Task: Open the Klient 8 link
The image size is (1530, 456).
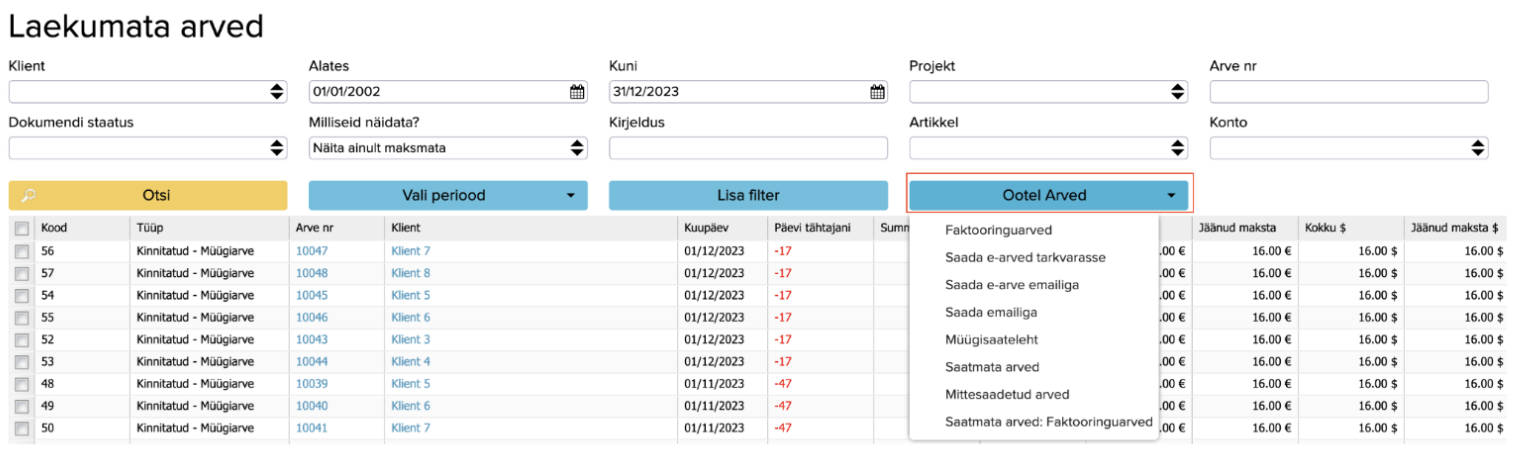Action: (411, 273)
